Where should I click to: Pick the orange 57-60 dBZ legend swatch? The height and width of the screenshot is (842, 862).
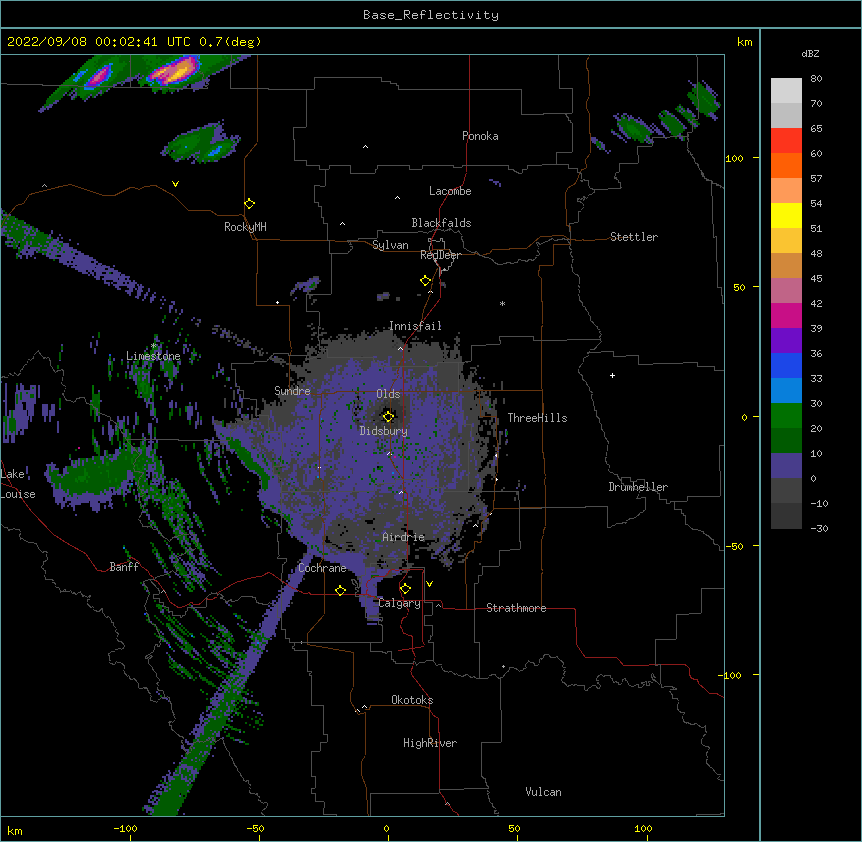[786, 165]
